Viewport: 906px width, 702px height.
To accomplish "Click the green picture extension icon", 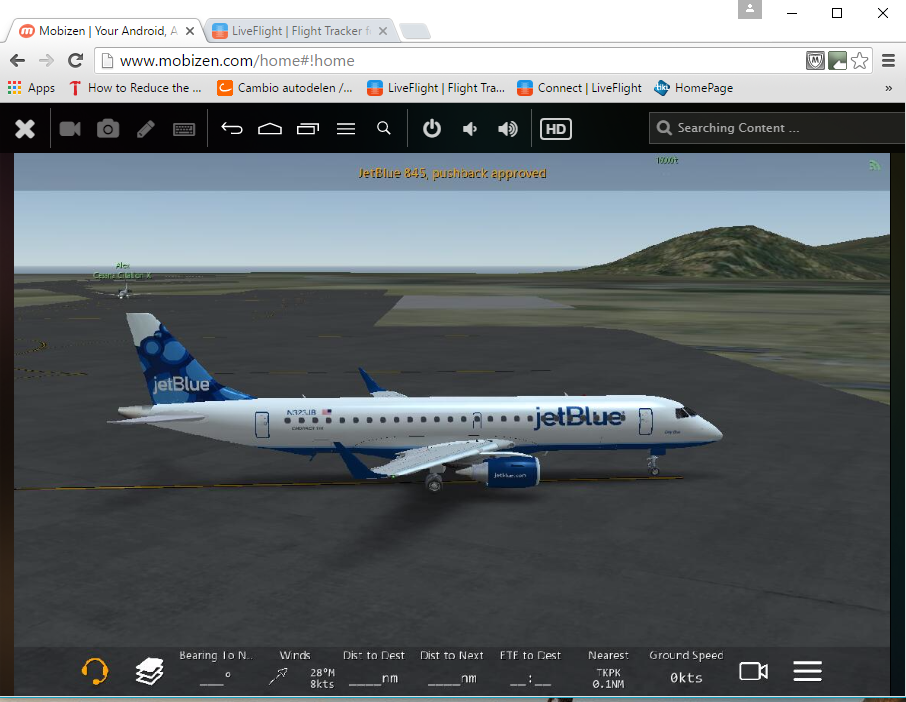I will click(837, 60).
